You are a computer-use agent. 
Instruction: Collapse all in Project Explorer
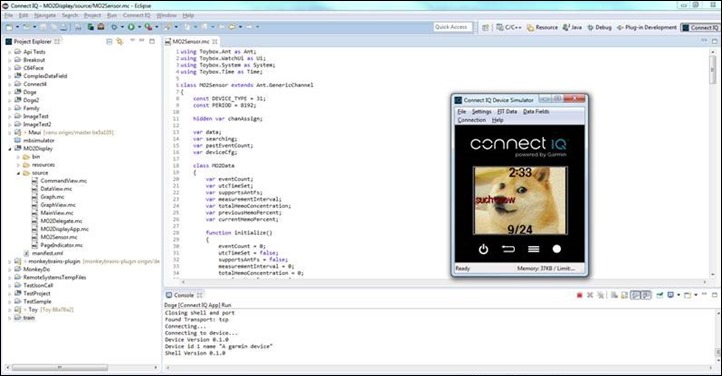(109, 41)
